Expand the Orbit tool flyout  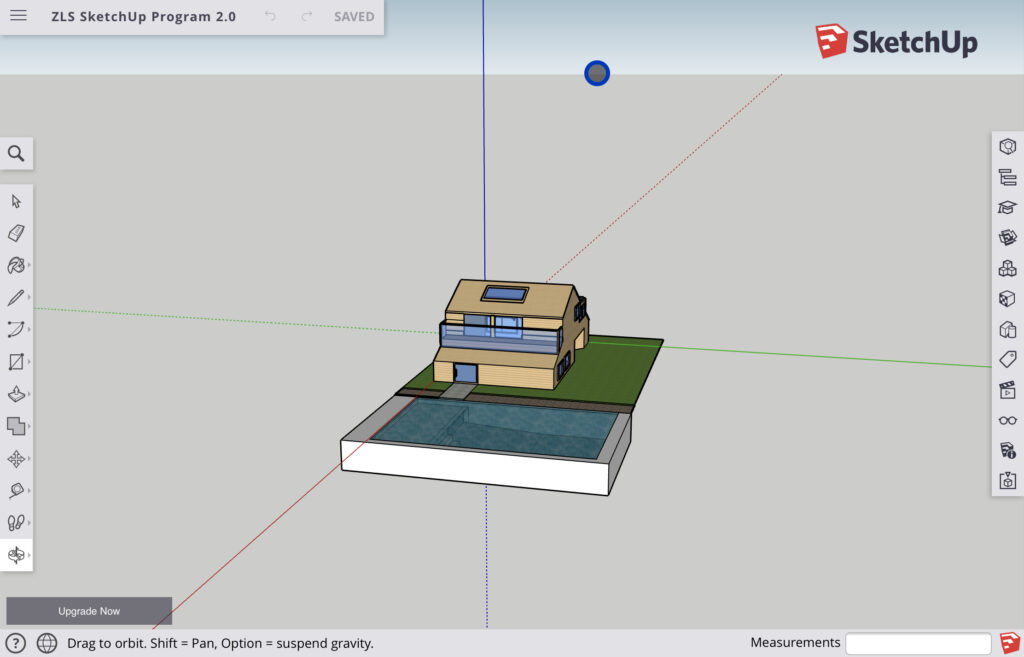(x=29, y=555)
